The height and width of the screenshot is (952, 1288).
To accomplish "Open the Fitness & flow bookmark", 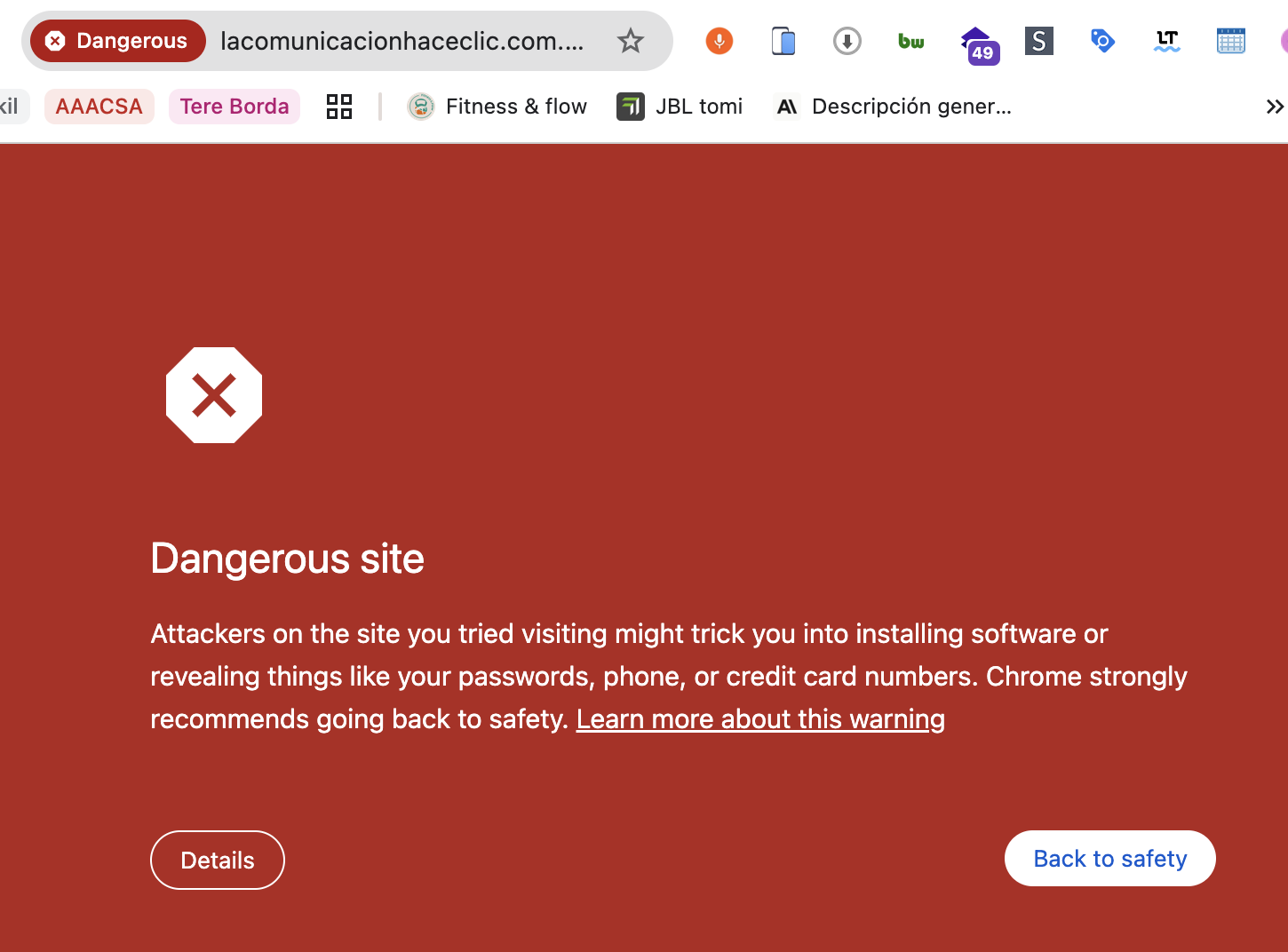I will (x=497, y=107).
